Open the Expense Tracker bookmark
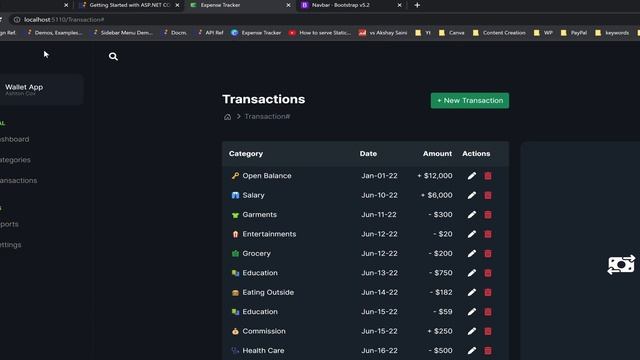The height and width of the screenshot is (360, 640). pyautogui.click(x=256, y=33)
